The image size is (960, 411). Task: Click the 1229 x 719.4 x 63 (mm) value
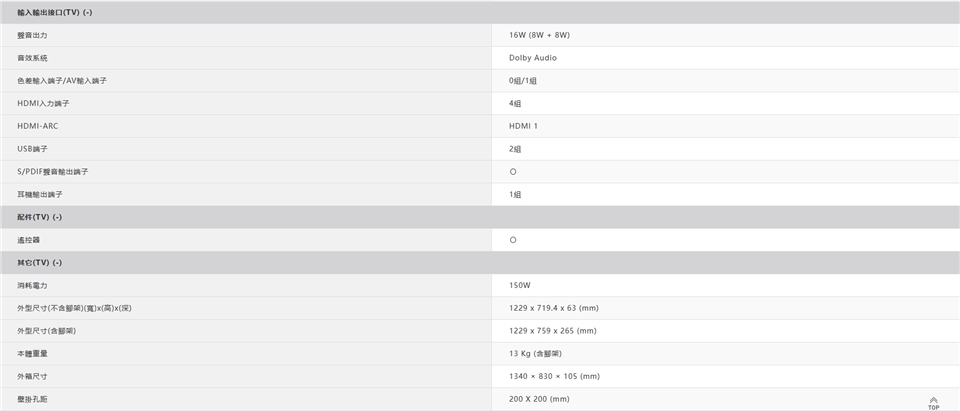(x=553, y=308)
